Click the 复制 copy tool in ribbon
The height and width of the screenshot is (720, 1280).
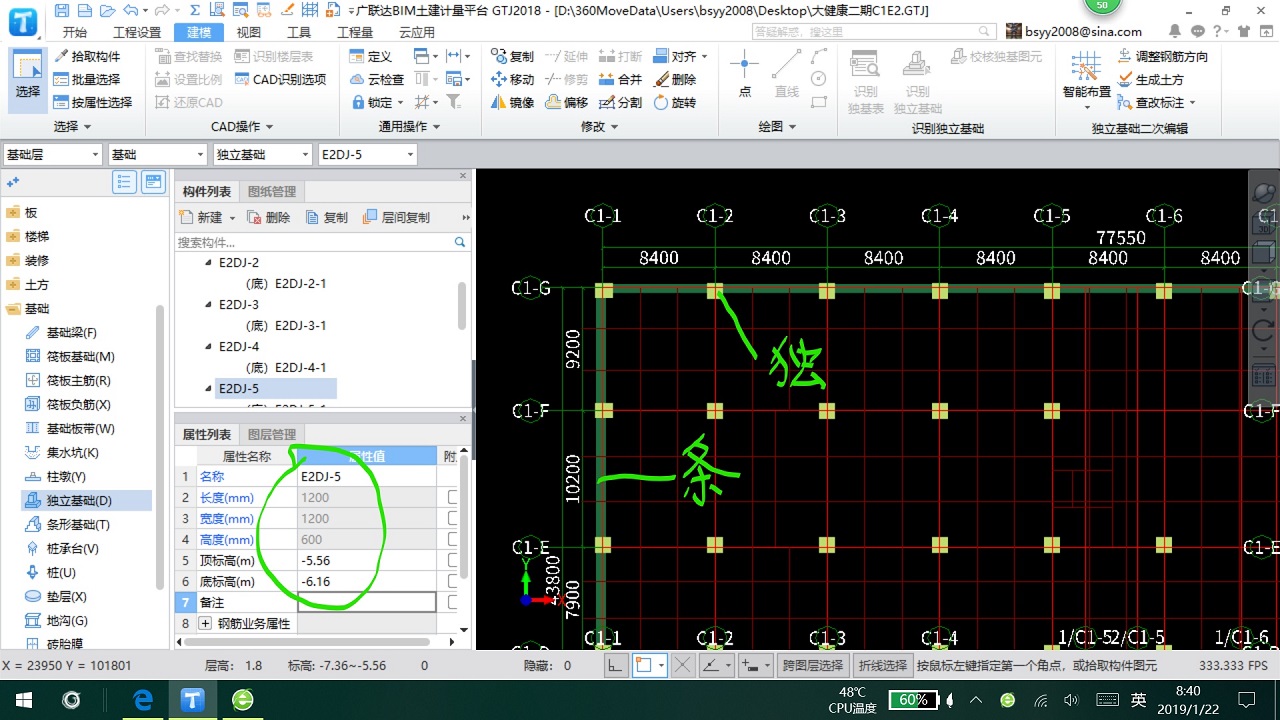tap(513, 57)
